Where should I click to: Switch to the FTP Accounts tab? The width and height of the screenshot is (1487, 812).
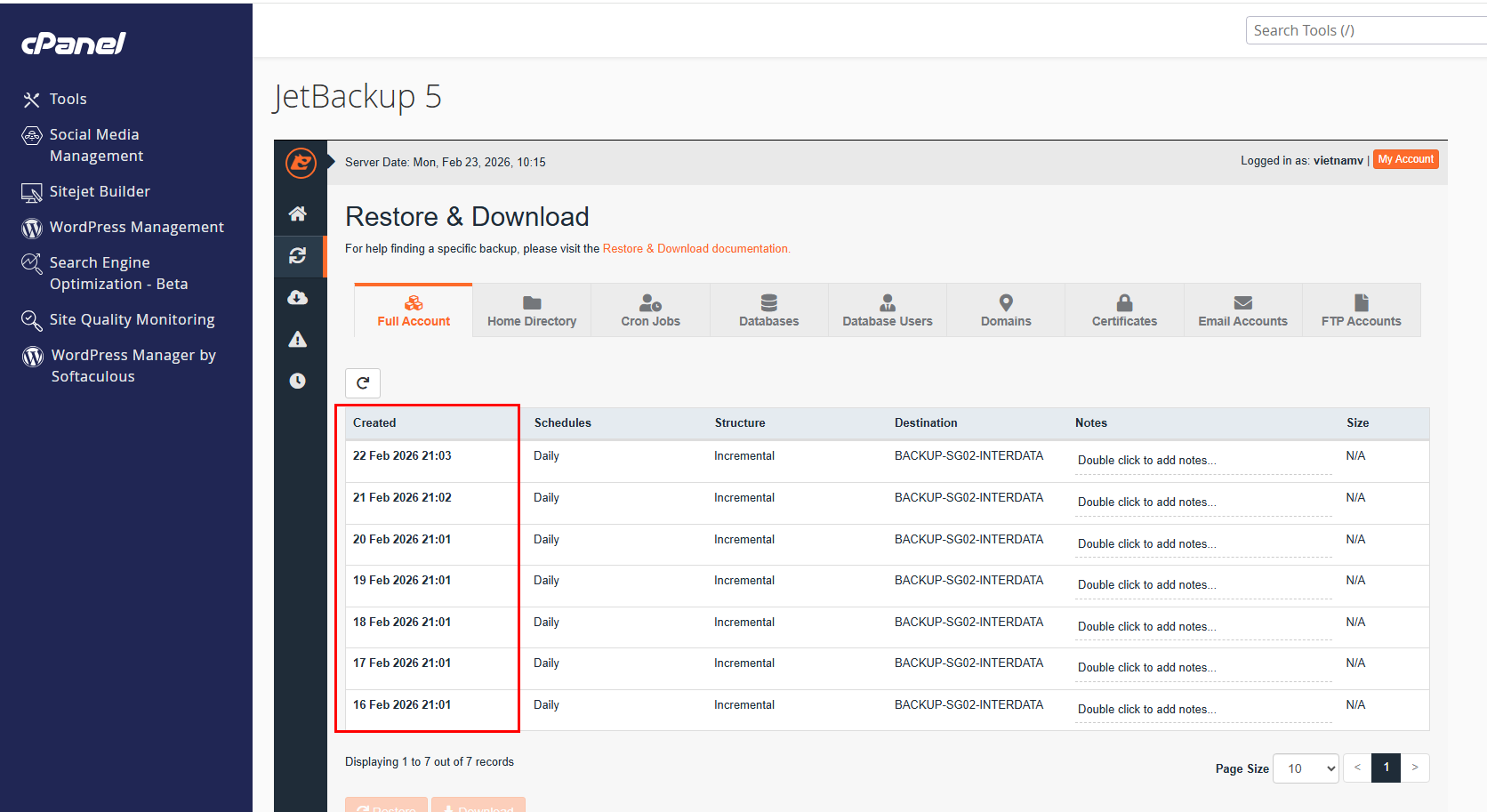pyautogui.click(x=1361, y=310)
